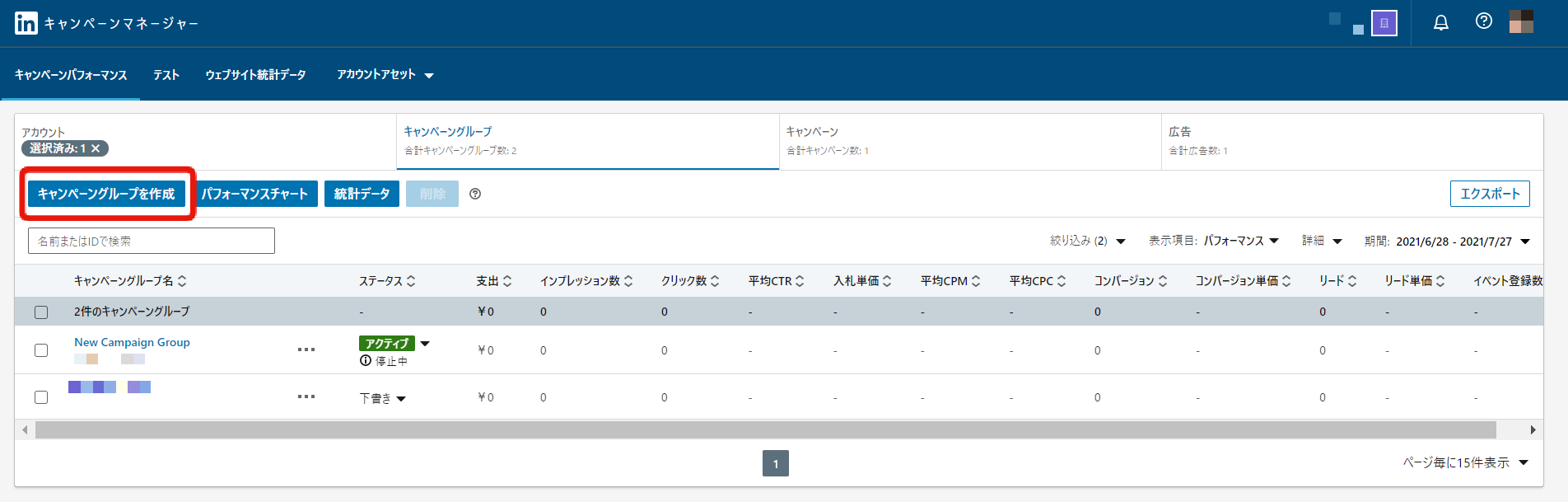Click the help icon beside 削除 button
The image size is (1568, 502).
point(475,194)
